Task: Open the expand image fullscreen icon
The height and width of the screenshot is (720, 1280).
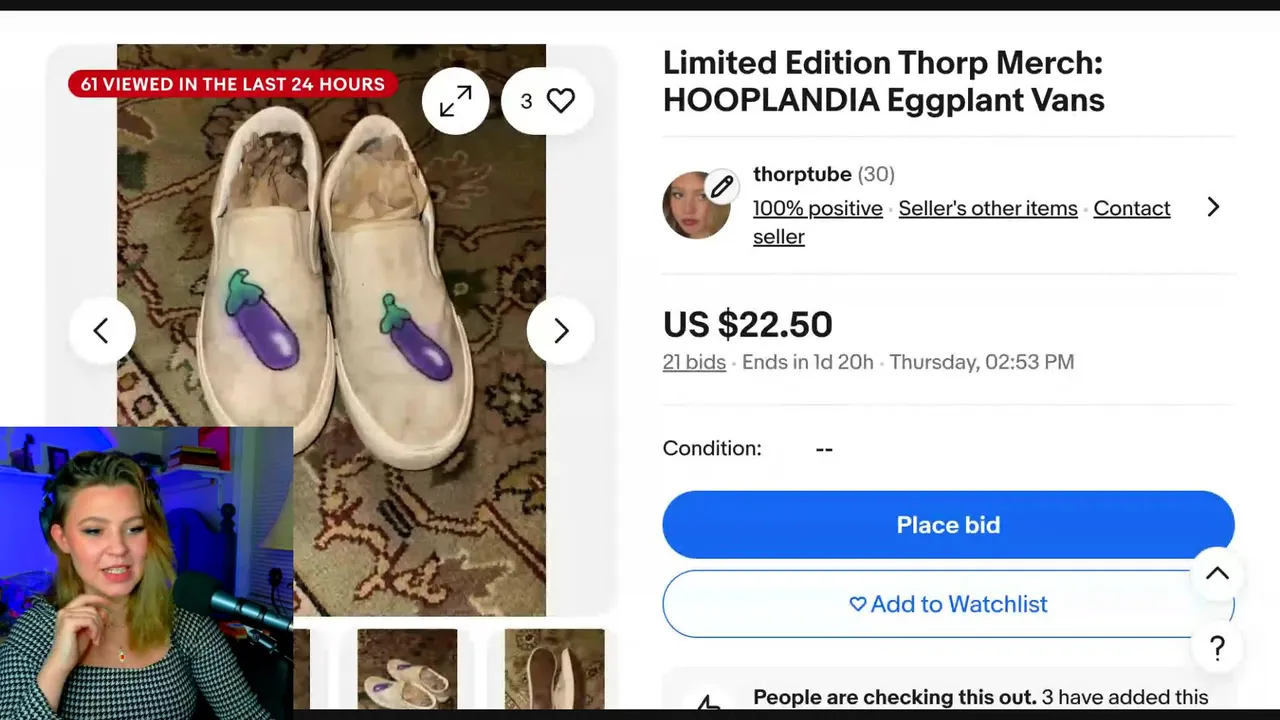Action: point(455,101)
